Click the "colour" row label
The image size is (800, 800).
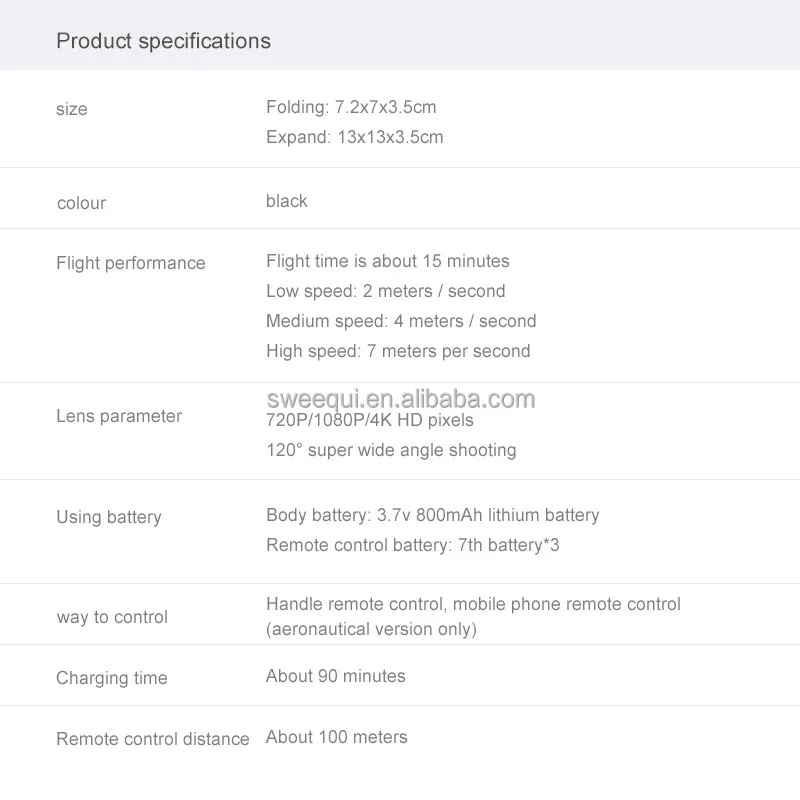coord(81,203)
